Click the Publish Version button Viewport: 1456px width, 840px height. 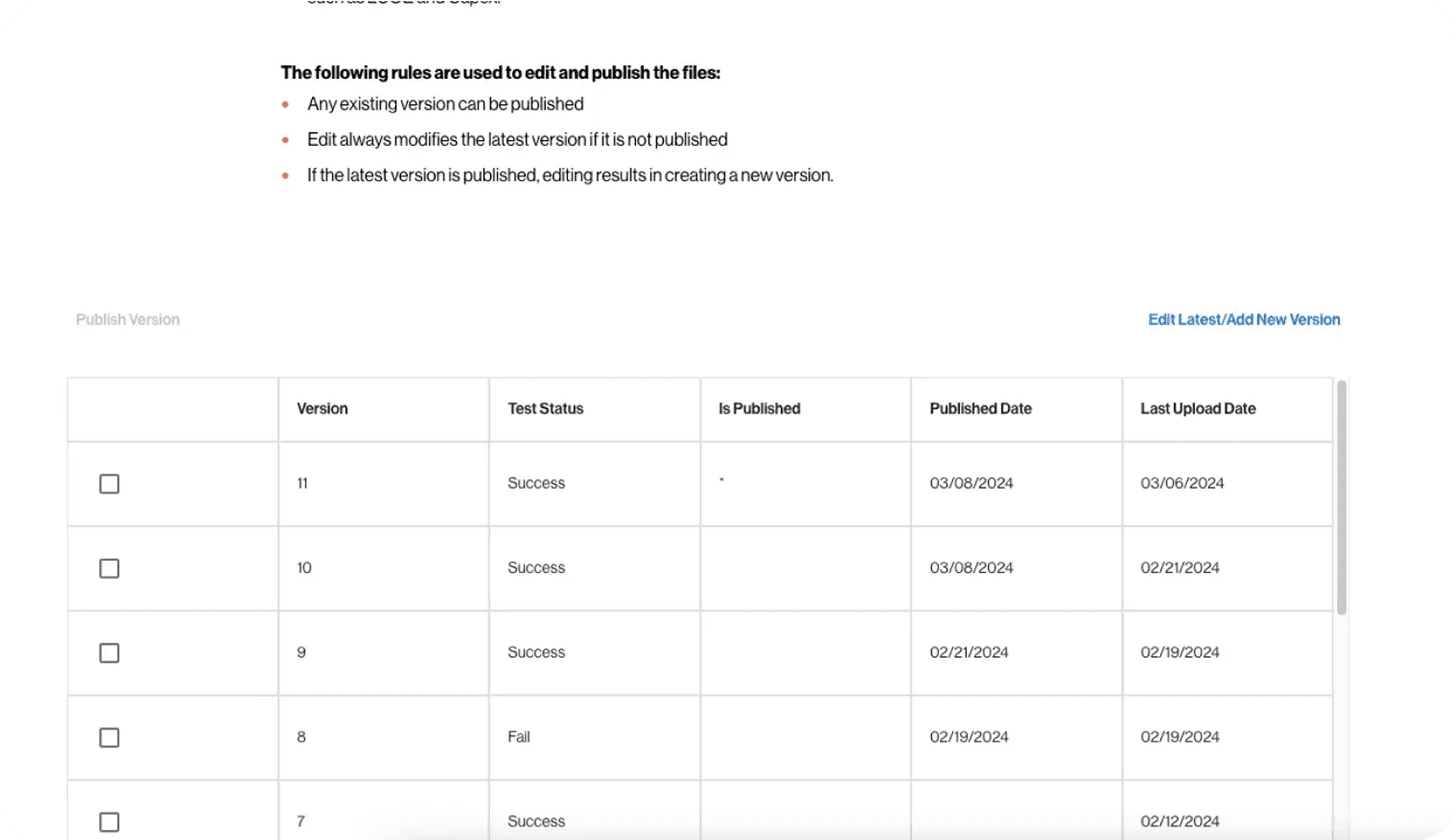click(x=128, y=320)
